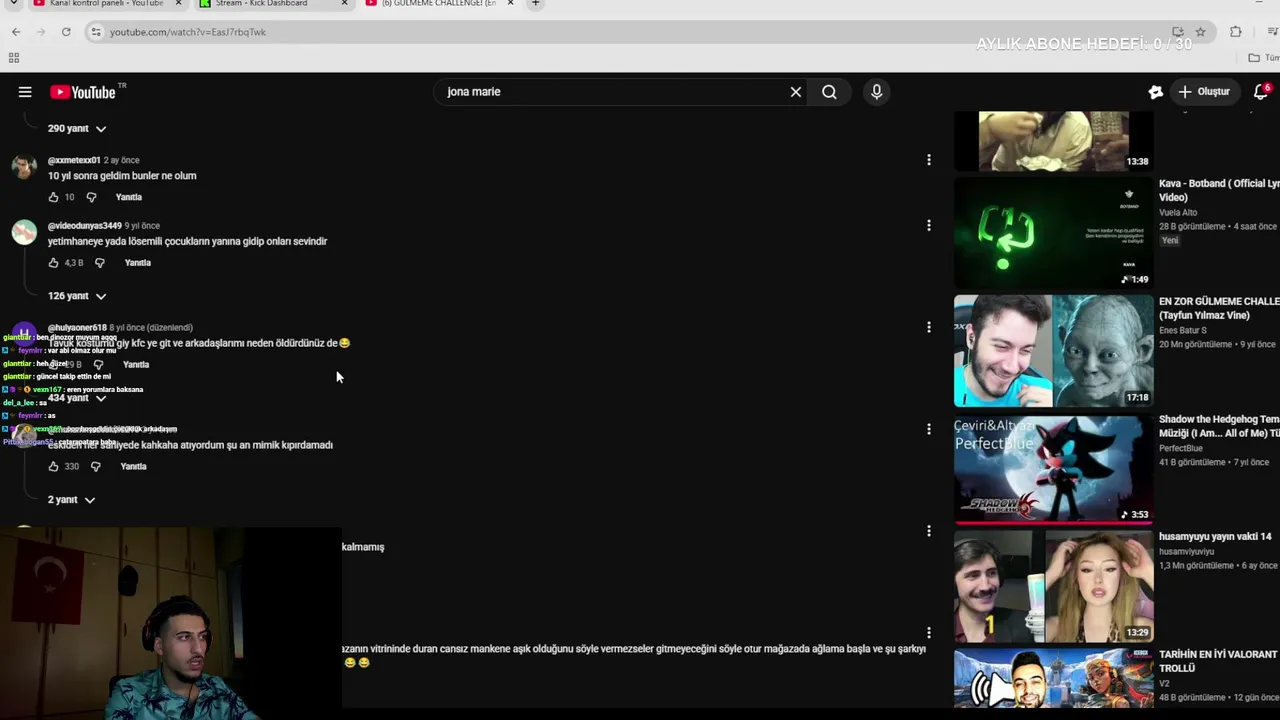Click the YouTube search magnifier button
Screen dimensions: 1280x720
[829, 92]
